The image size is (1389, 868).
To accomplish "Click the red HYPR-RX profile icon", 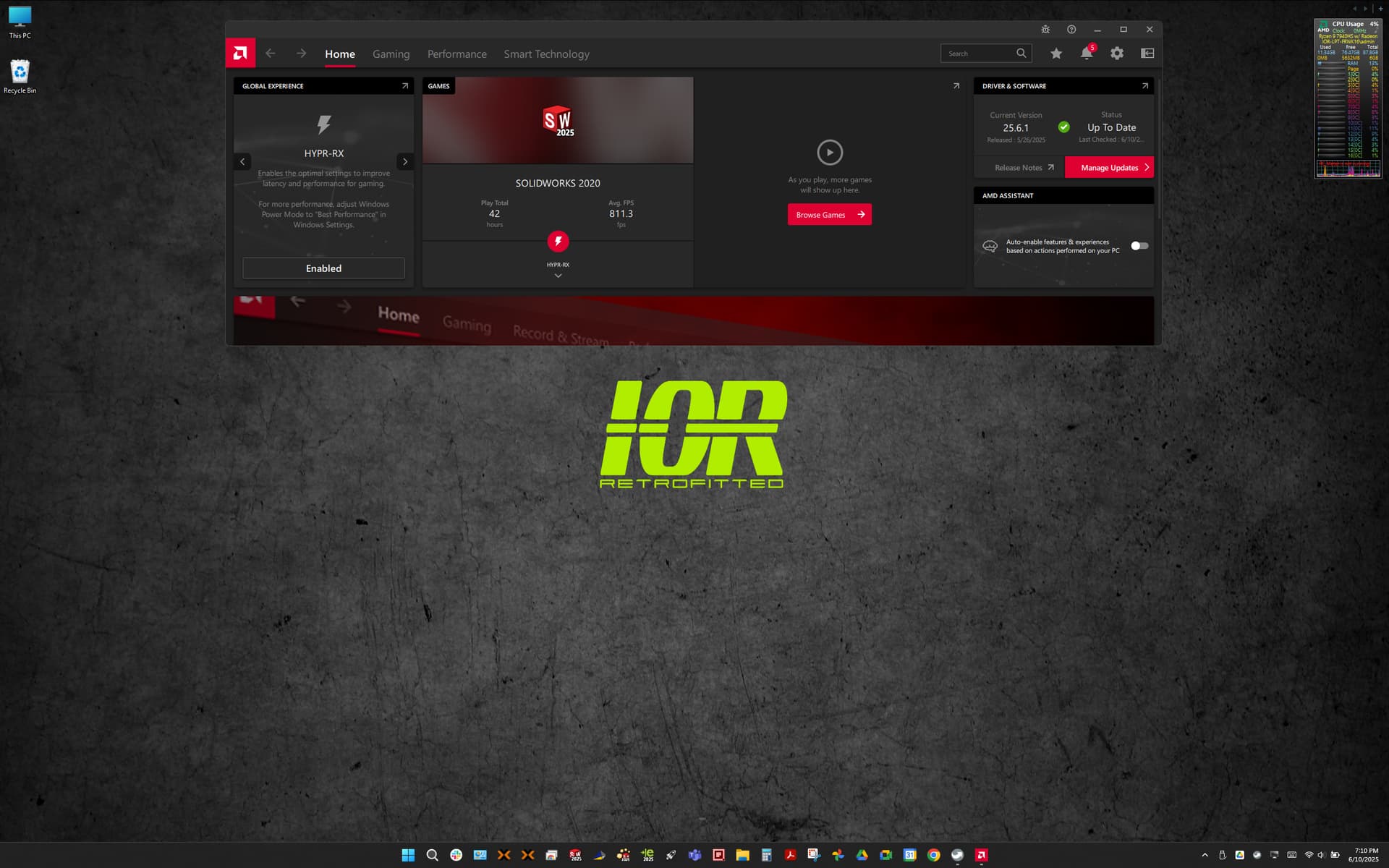I will click(x=558, y=242).
